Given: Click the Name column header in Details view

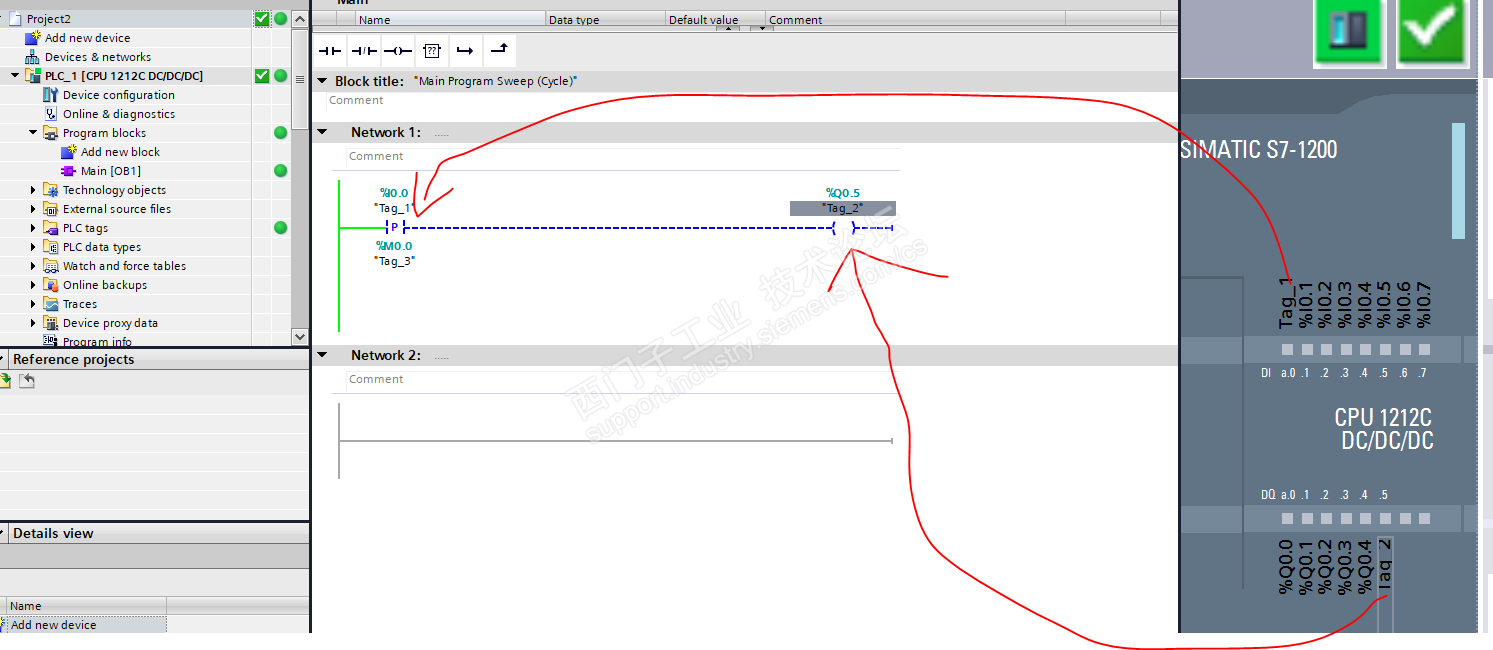Looking at the screenshot, I should coord(86,605).
